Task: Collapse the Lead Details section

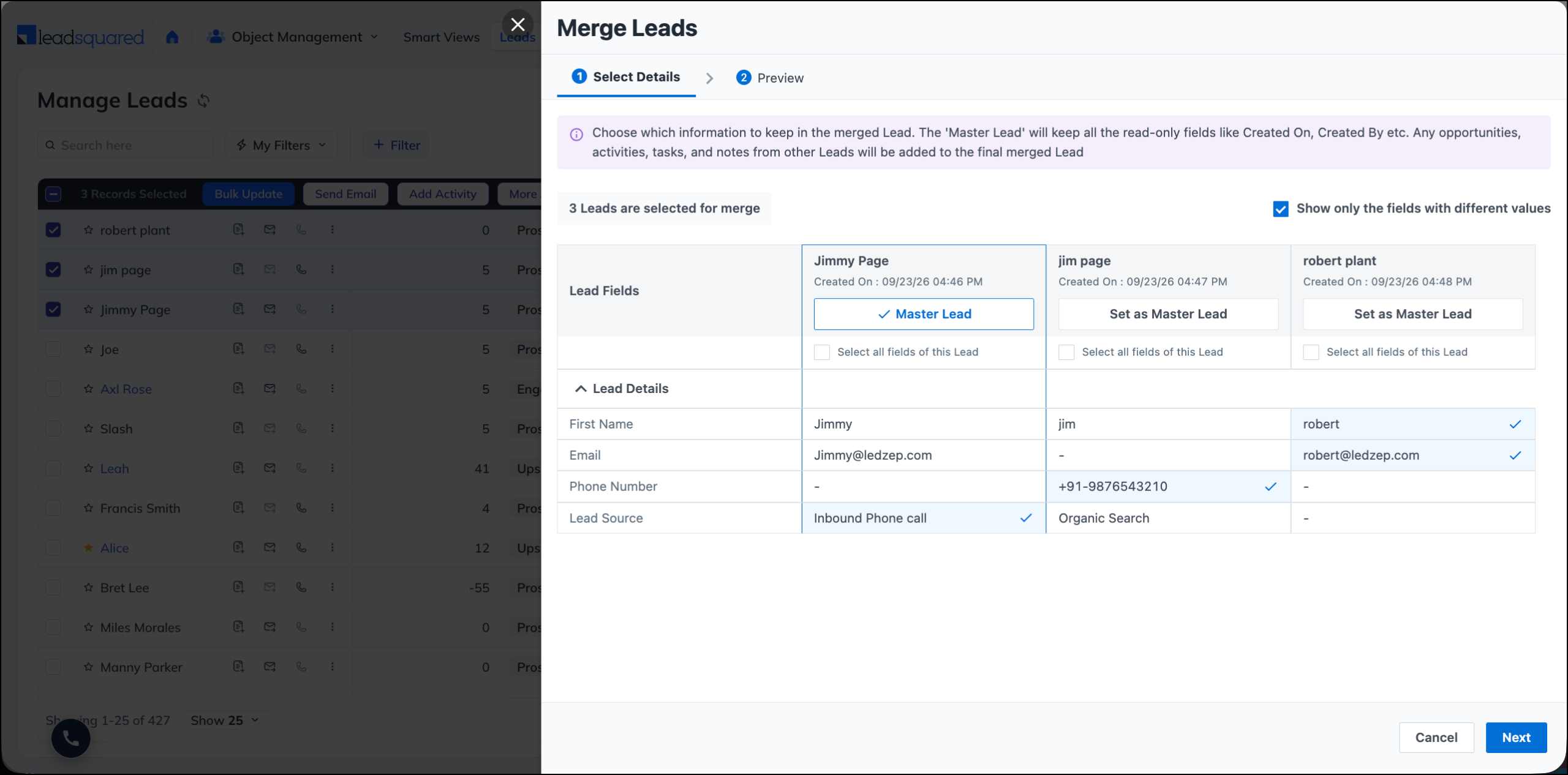Action: coord(581,389)
